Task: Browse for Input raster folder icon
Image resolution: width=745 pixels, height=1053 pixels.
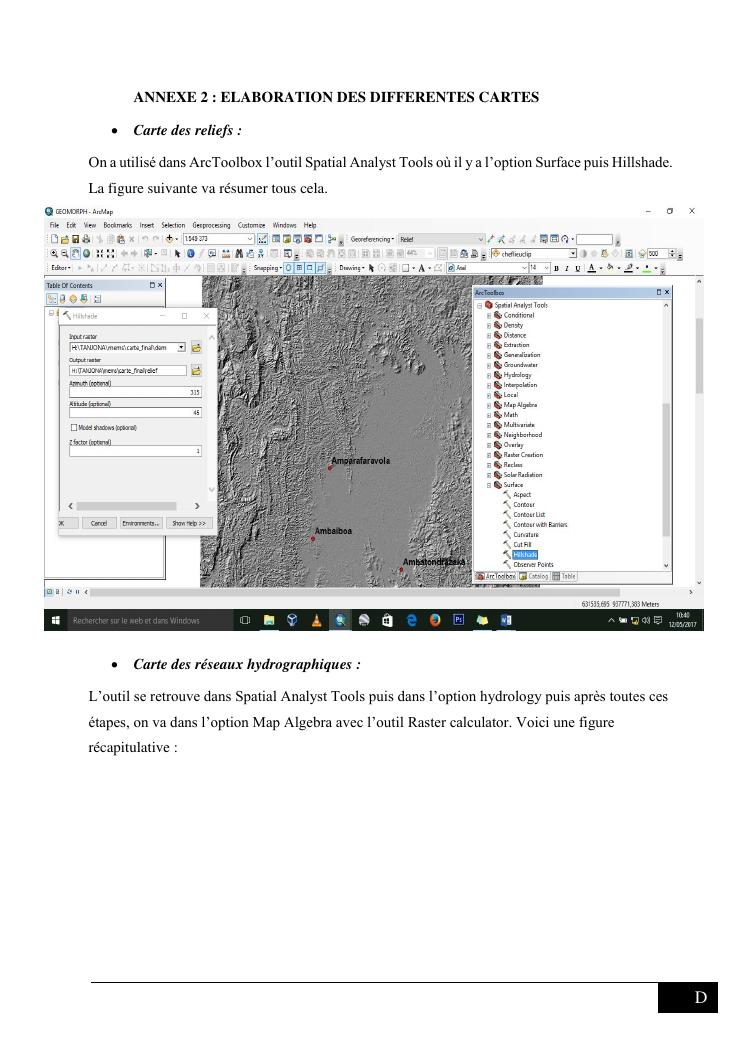Action: coord(197,347)
